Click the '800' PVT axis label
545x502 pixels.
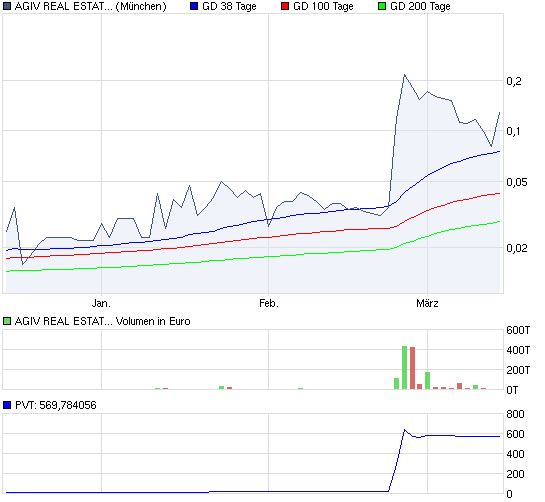[515, 414]
